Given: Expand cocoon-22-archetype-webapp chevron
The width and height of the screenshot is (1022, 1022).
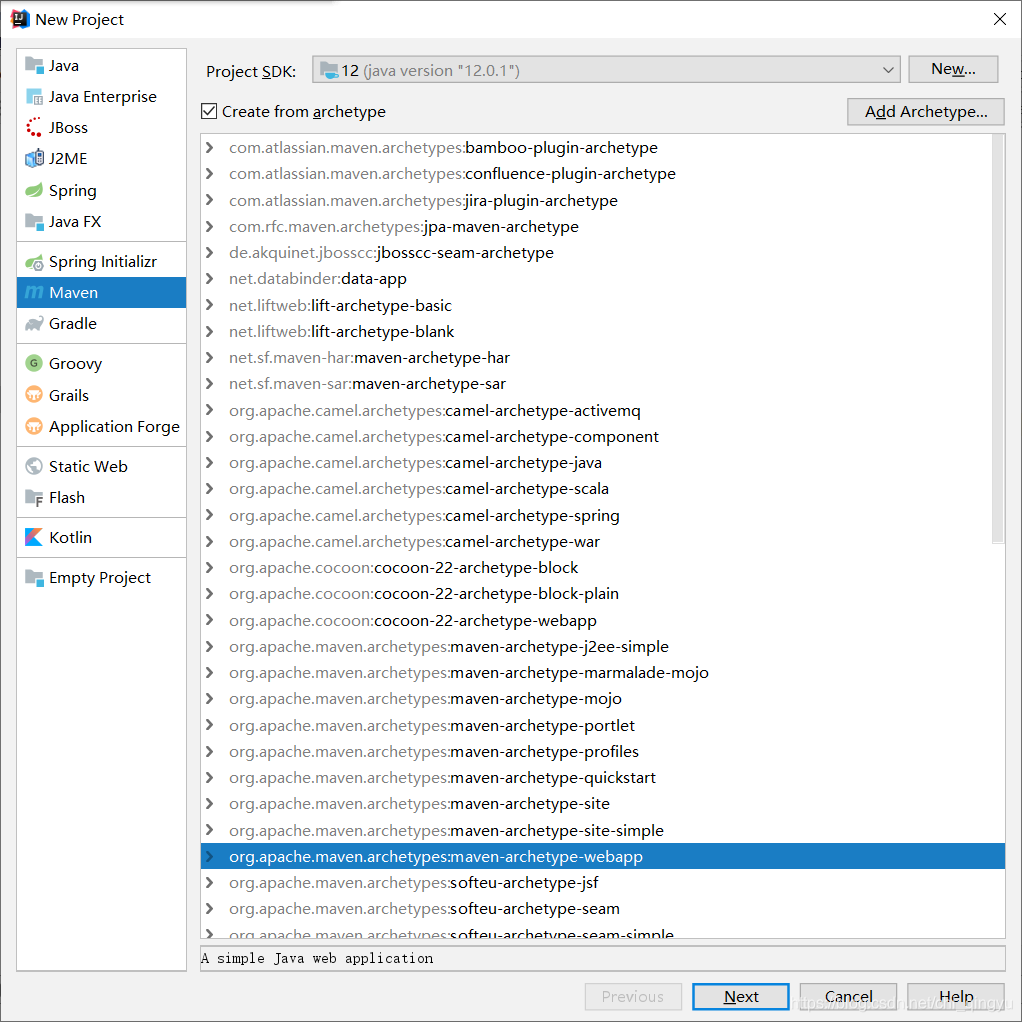Looking at the screenshot, I should 209,620.
